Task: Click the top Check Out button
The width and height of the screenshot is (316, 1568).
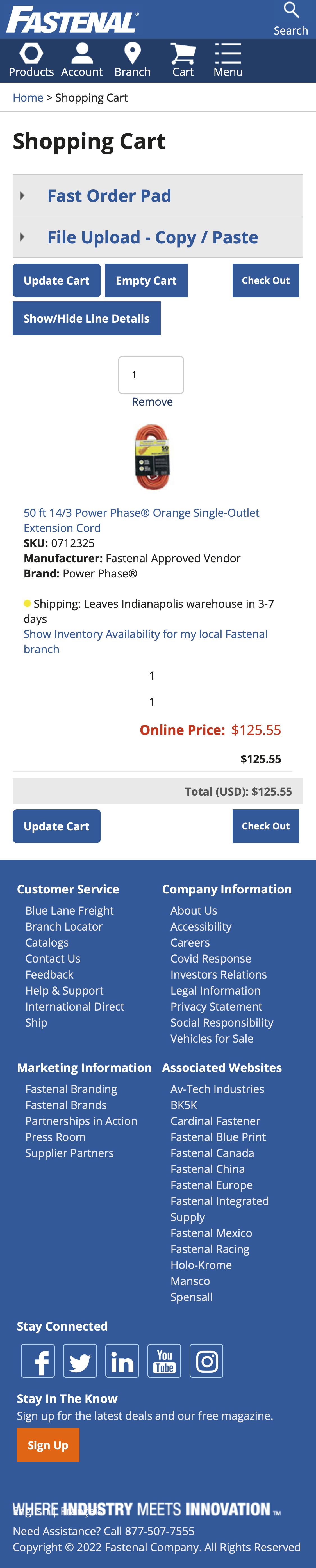Action: tap(265, 281)
